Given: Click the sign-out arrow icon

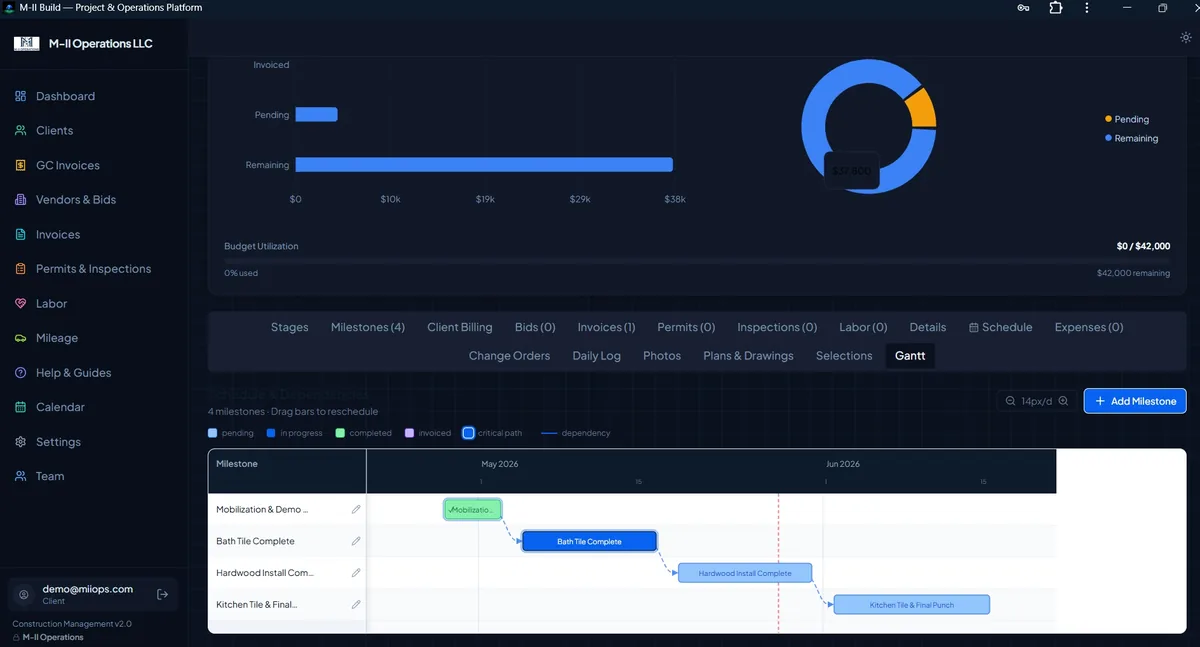Looking at the screenshot, I should point(163,594).
